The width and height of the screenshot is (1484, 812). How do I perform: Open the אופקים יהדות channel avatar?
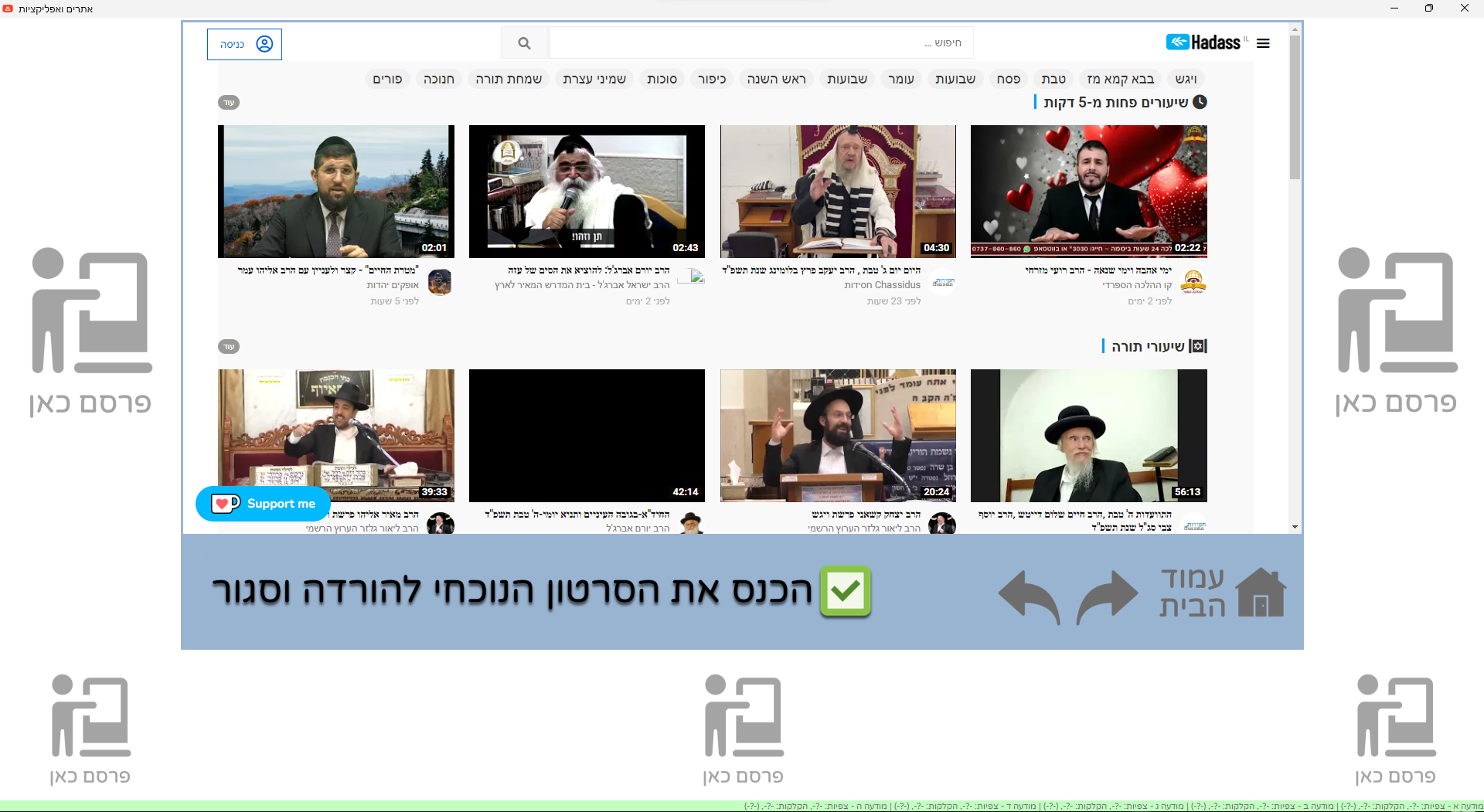(441, 282)
